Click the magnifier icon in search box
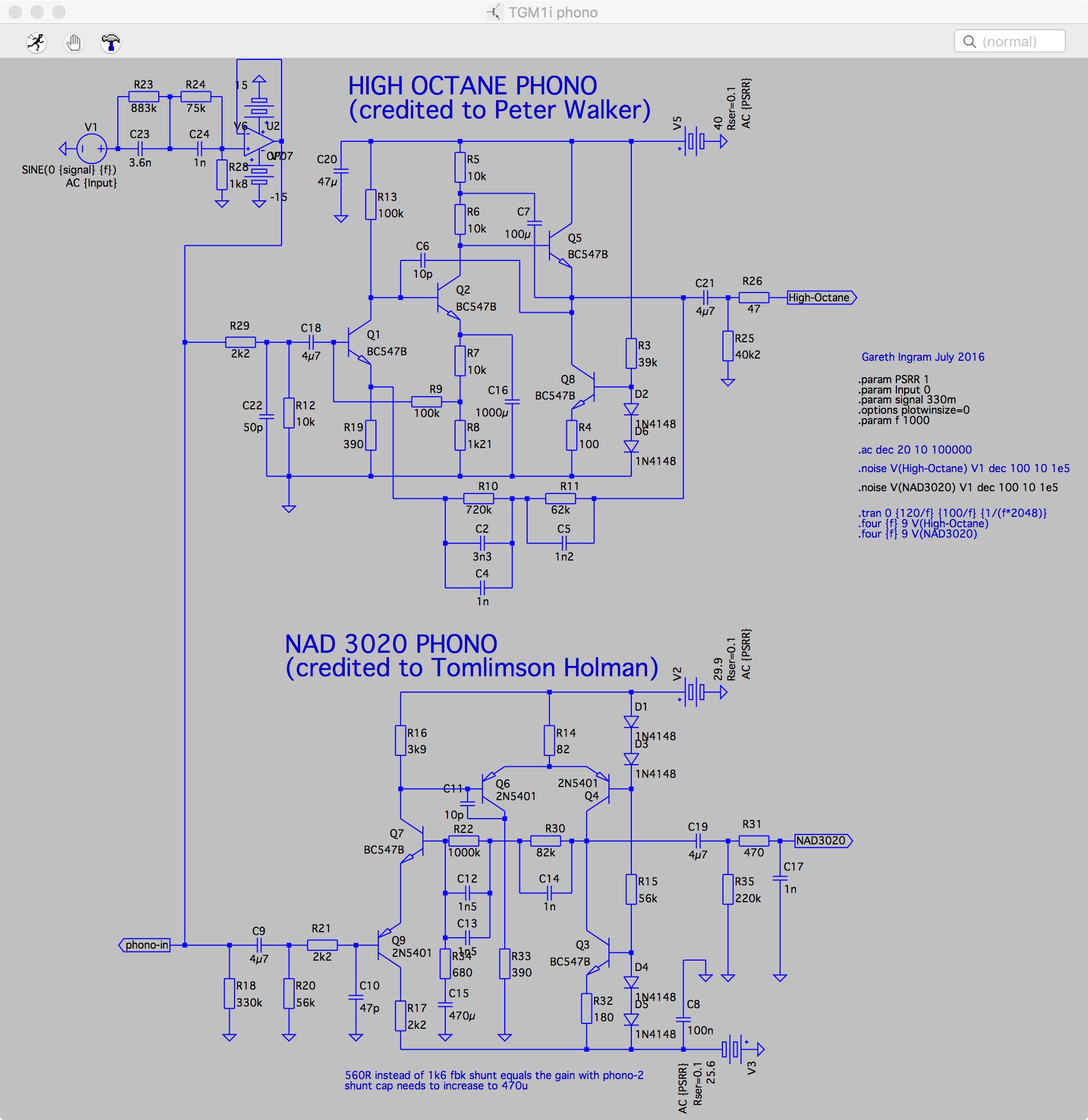Image resolution: width=1088 pixels, height=1120 pixels. [969, 41]
